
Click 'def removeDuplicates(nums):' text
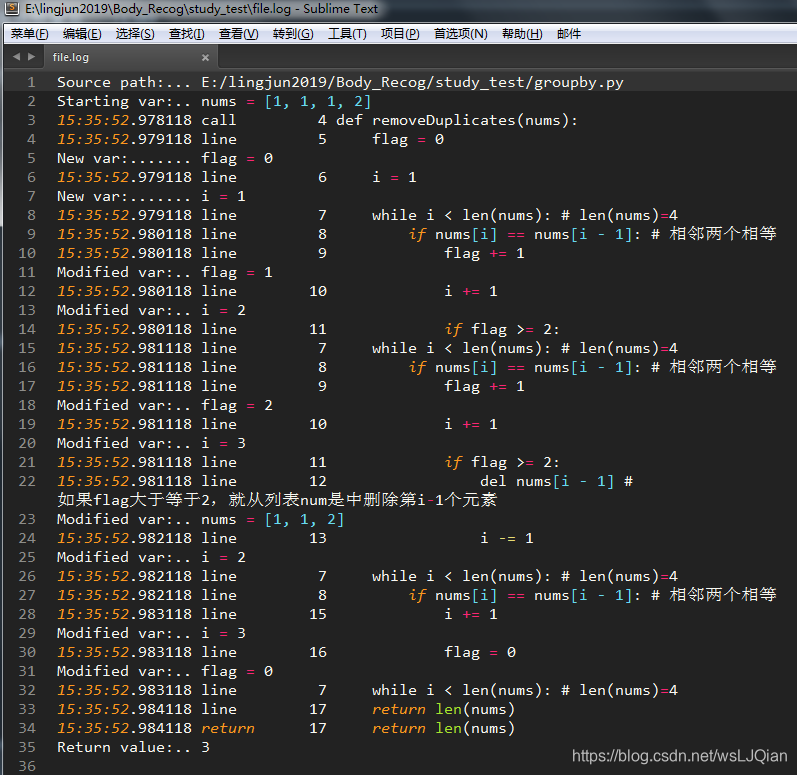pyautogui.click(x=456, y=120)
